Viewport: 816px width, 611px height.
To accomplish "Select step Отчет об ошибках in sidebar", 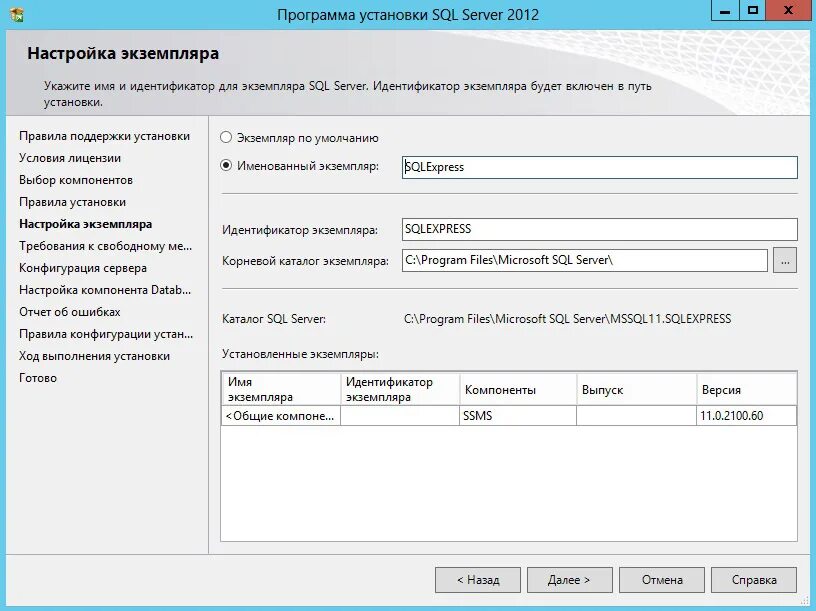I will [x=70, y=312].
